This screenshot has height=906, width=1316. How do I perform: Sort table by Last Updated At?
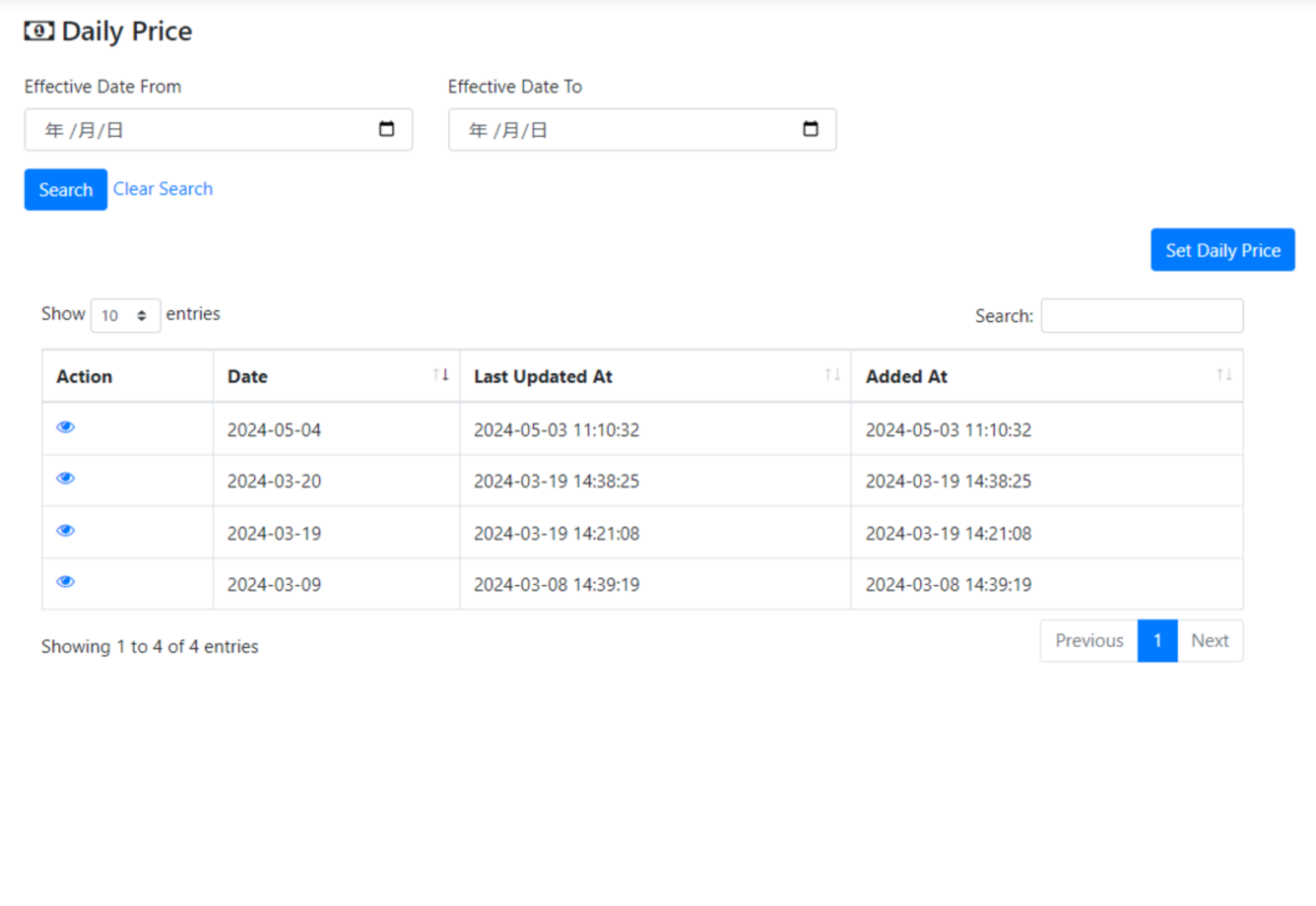tap(656, 377)
